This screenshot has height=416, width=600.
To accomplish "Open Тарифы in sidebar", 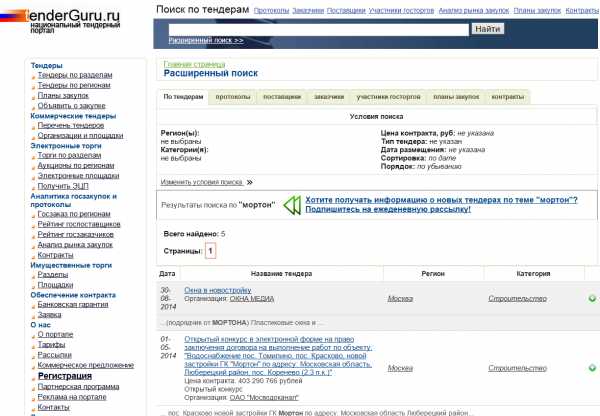I will (x=51, y=345).
